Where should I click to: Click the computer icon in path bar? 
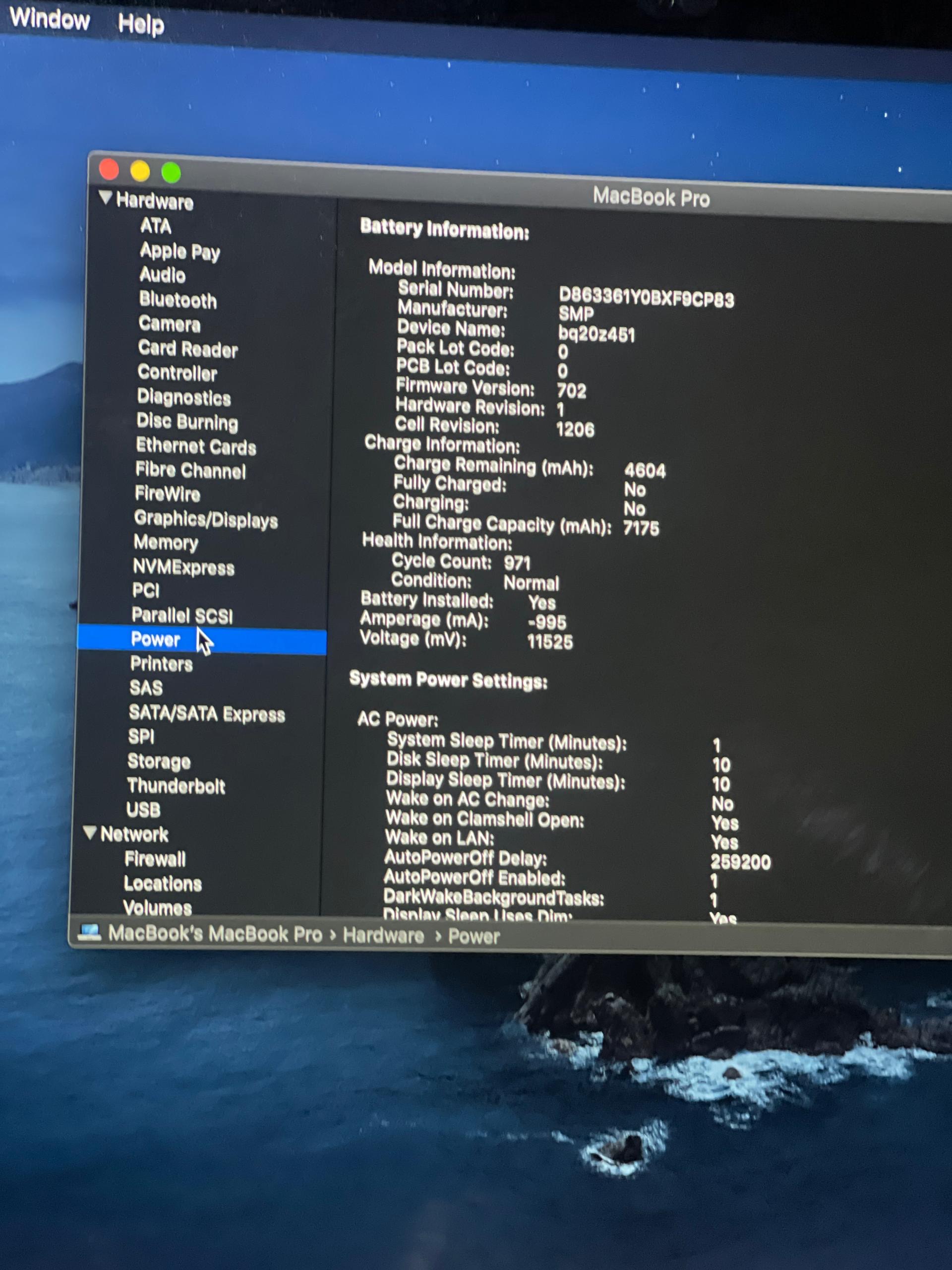click(89, 932)
